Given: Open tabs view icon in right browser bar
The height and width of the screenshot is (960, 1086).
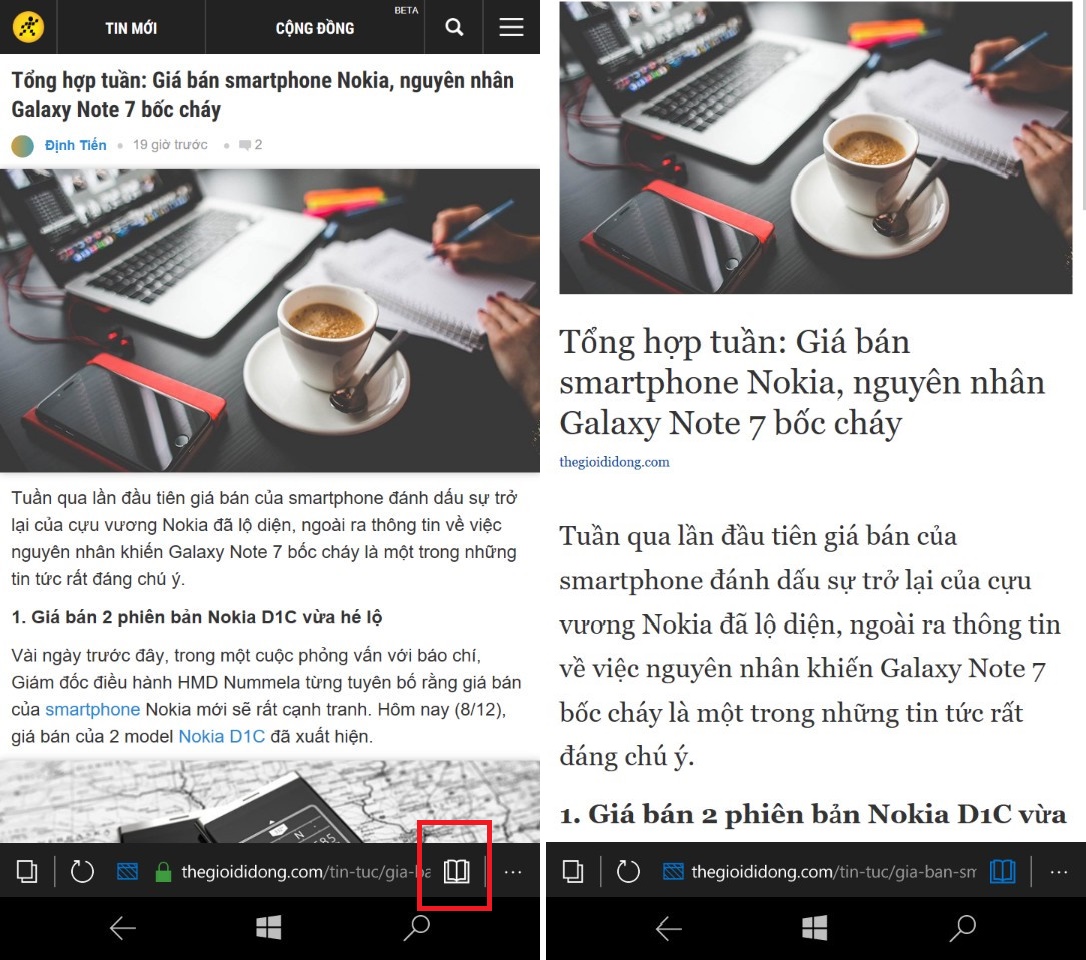Looking at the screenshot, I should point(573,871).
